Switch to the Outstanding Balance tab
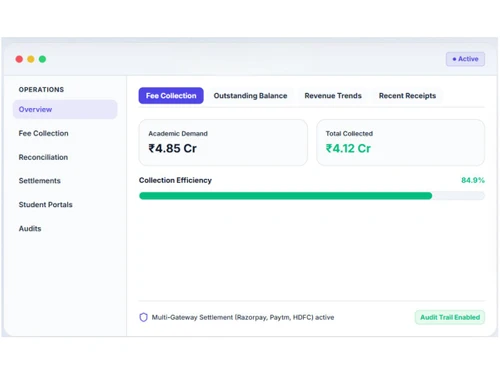500x375 pixels. click(250, 96)
